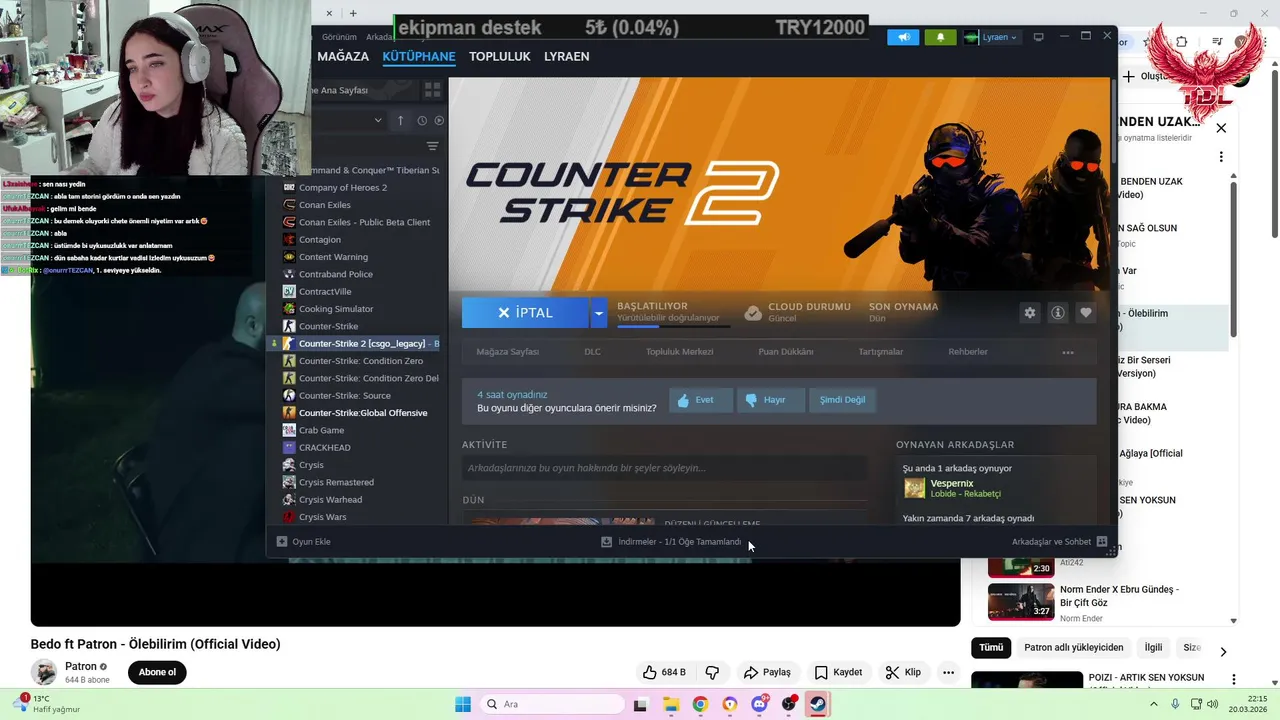Open the Rehberler link
This screenshot has height=720, width=1280.
coord(968,352)
